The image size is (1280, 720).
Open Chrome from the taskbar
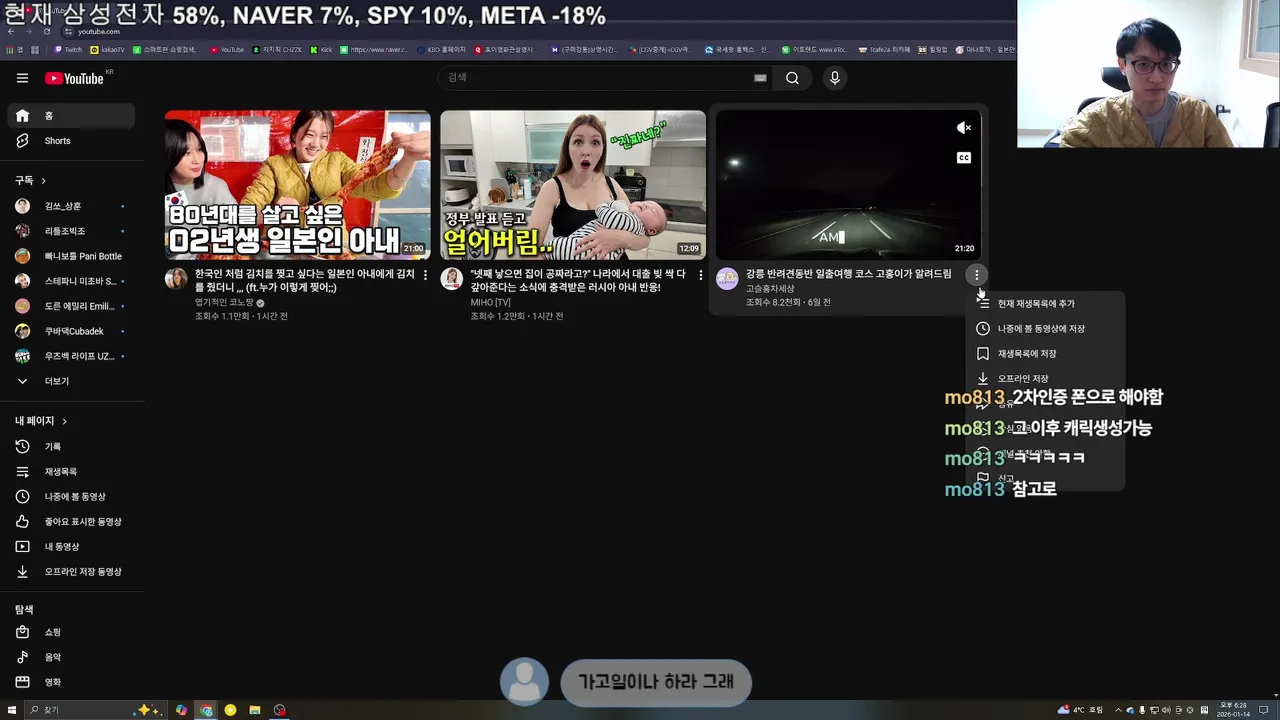206,710
